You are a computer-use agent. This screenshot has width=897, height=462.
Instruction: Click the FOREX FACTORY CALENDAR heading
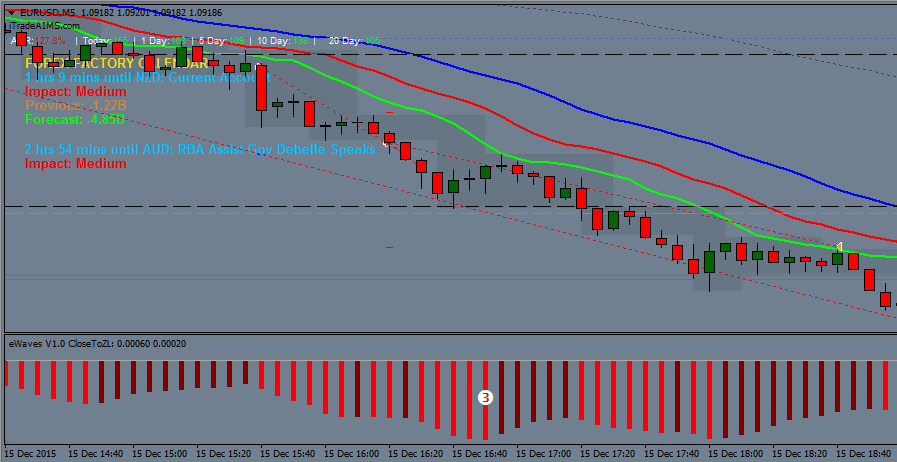[116, 63]
